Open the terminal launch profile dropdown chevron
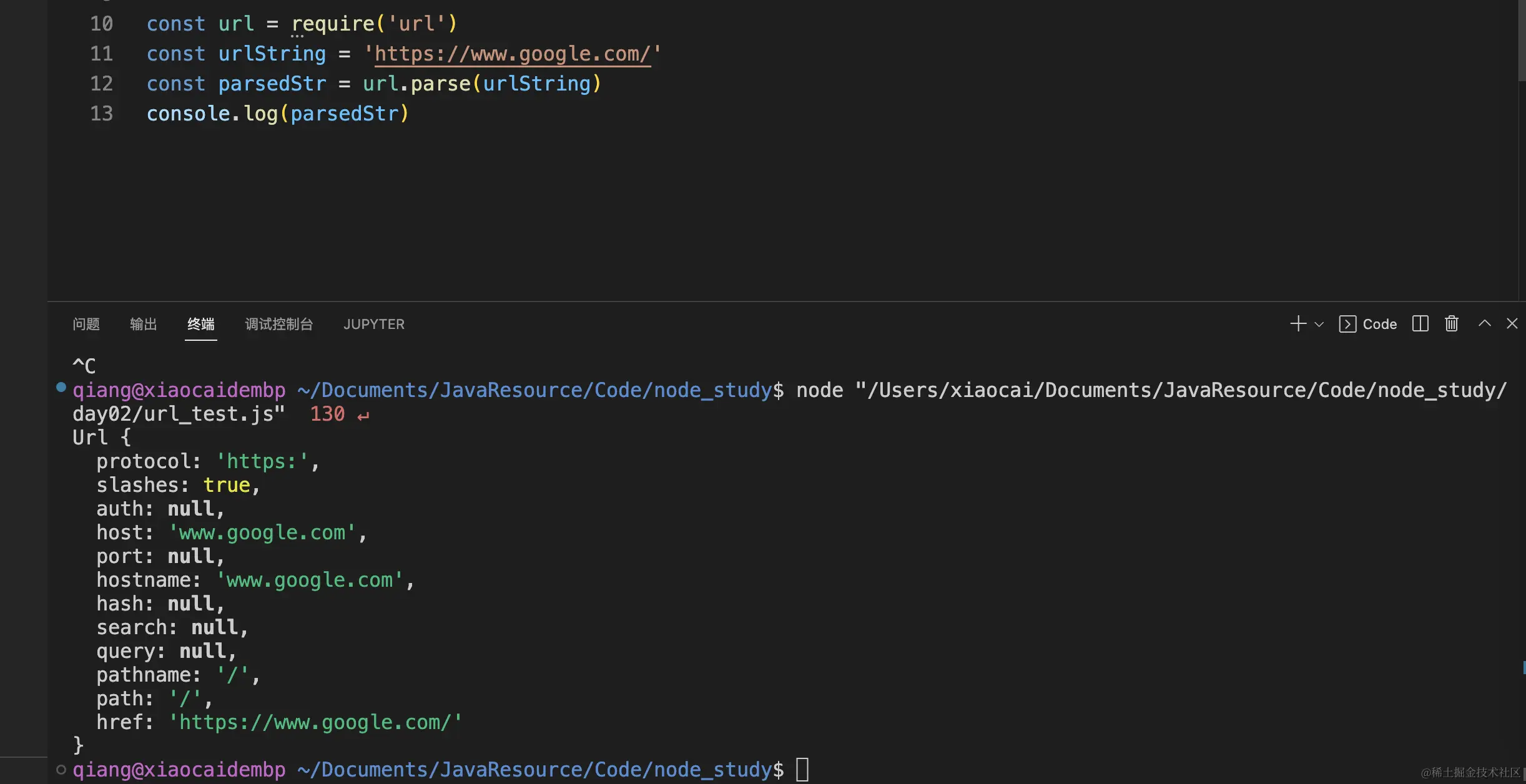This screenshot has height=784, width=1526. 1319,325
